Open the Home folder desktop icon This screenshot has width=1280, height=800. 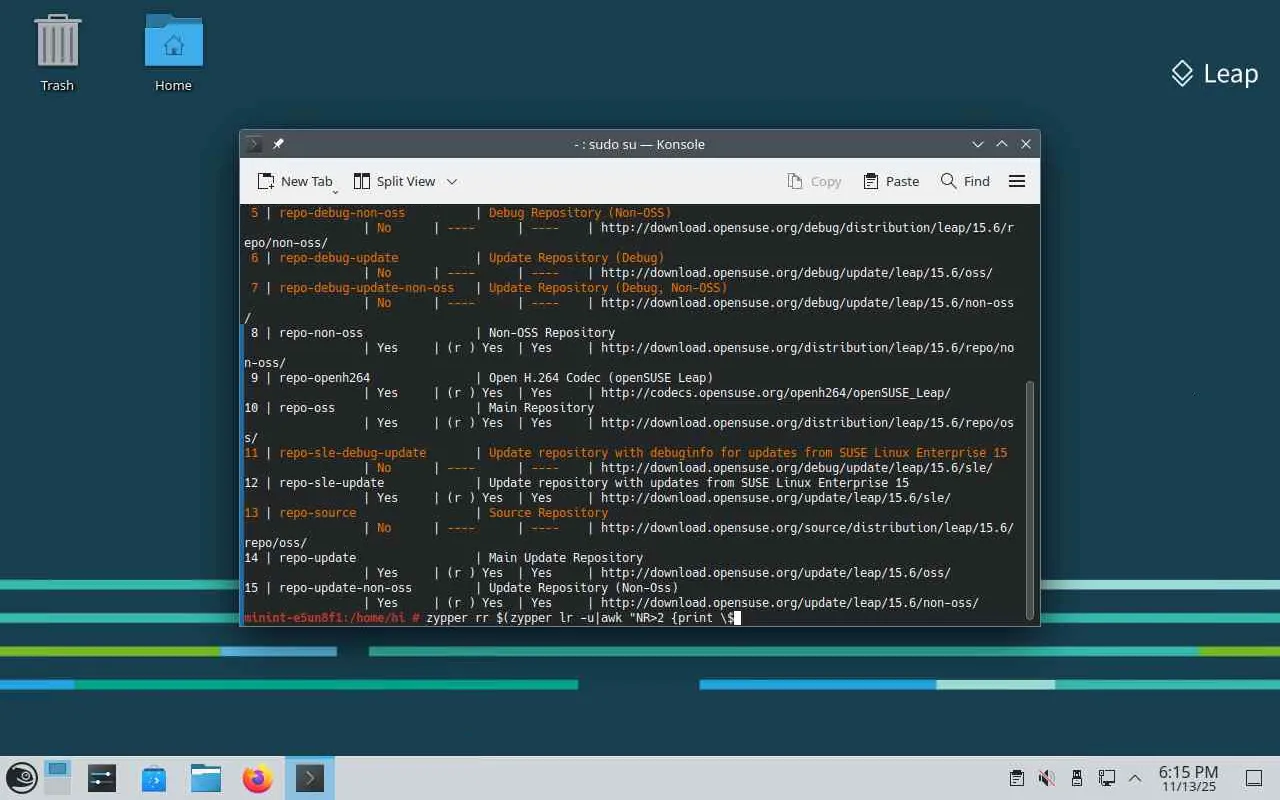(173, 54)
